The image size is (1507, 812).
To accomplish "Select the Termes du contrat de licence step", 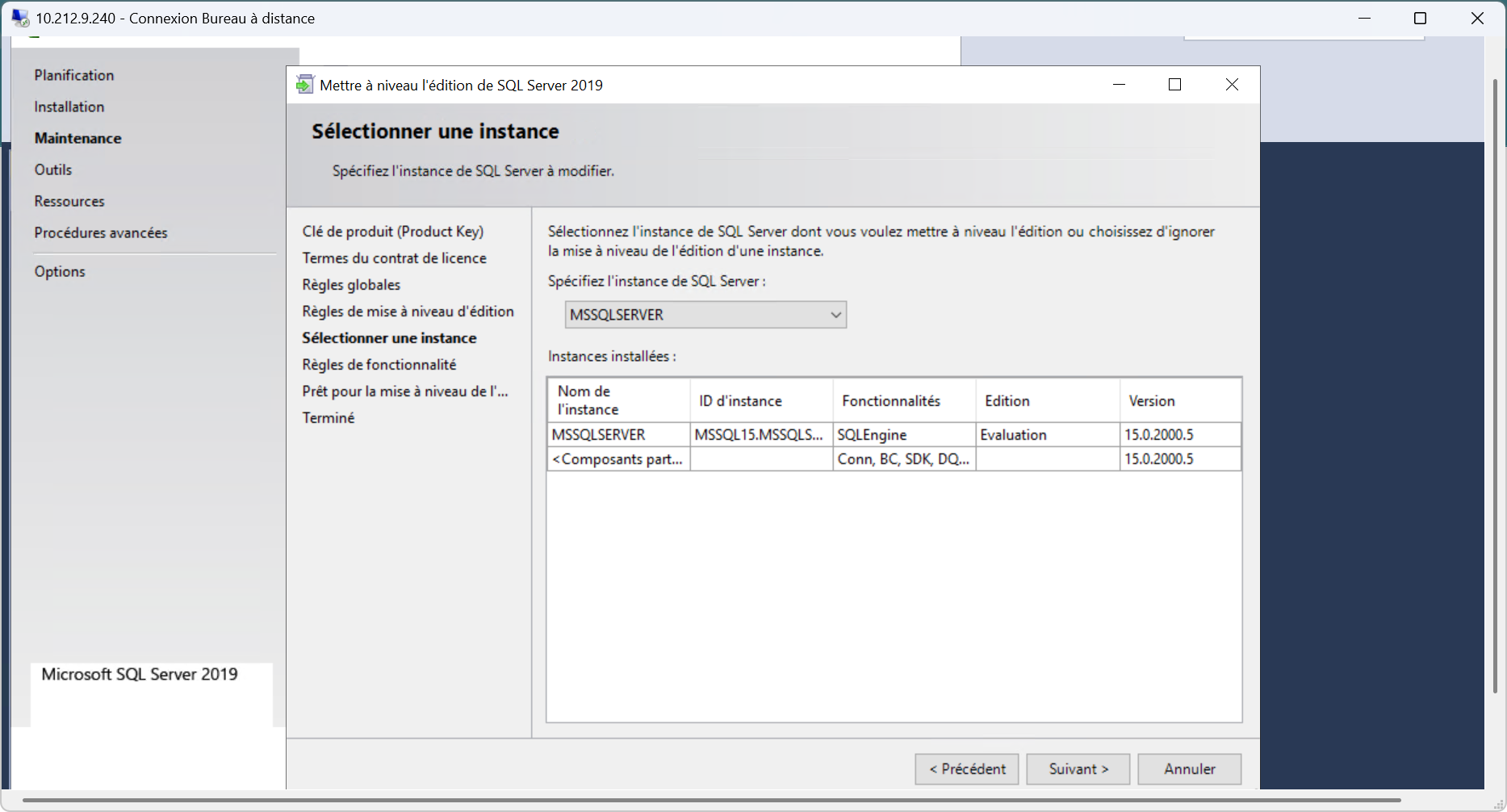I will (x=395, y=258).
